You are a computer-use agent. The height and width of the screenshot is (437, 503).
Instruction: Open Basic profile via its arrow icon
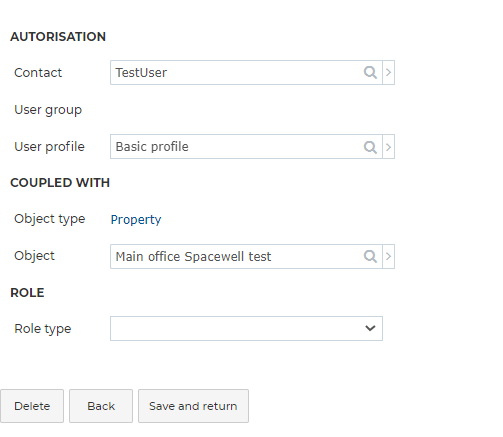point(388,147)
